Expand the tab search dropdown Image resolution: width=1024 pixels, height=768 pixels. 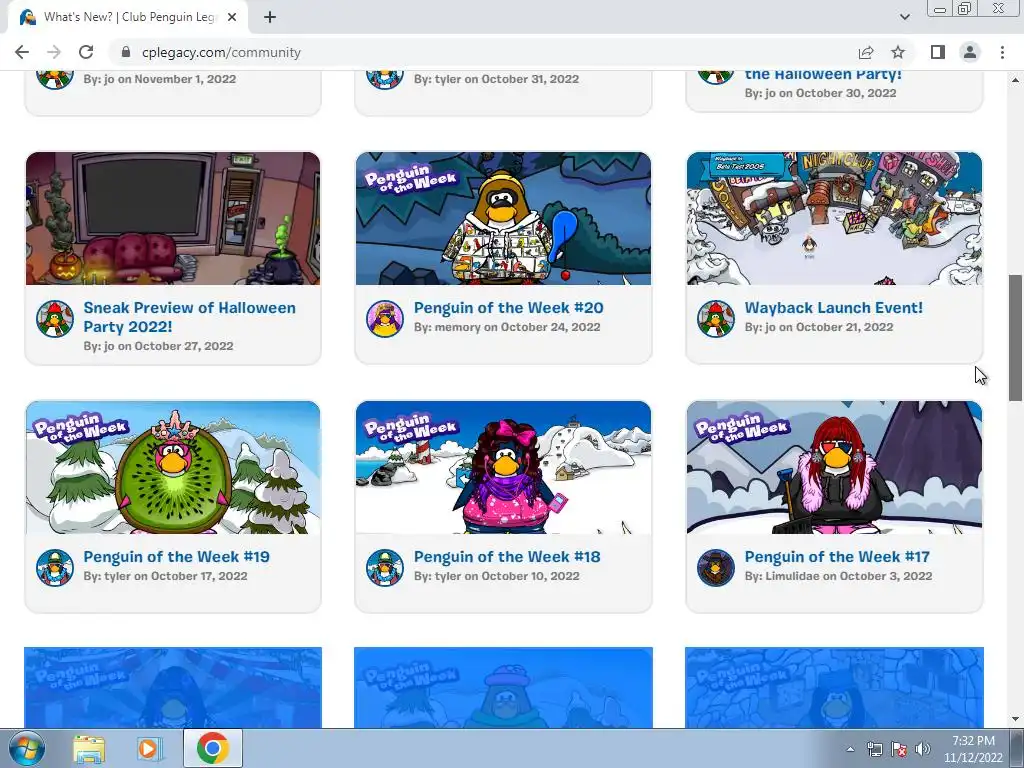904,17
